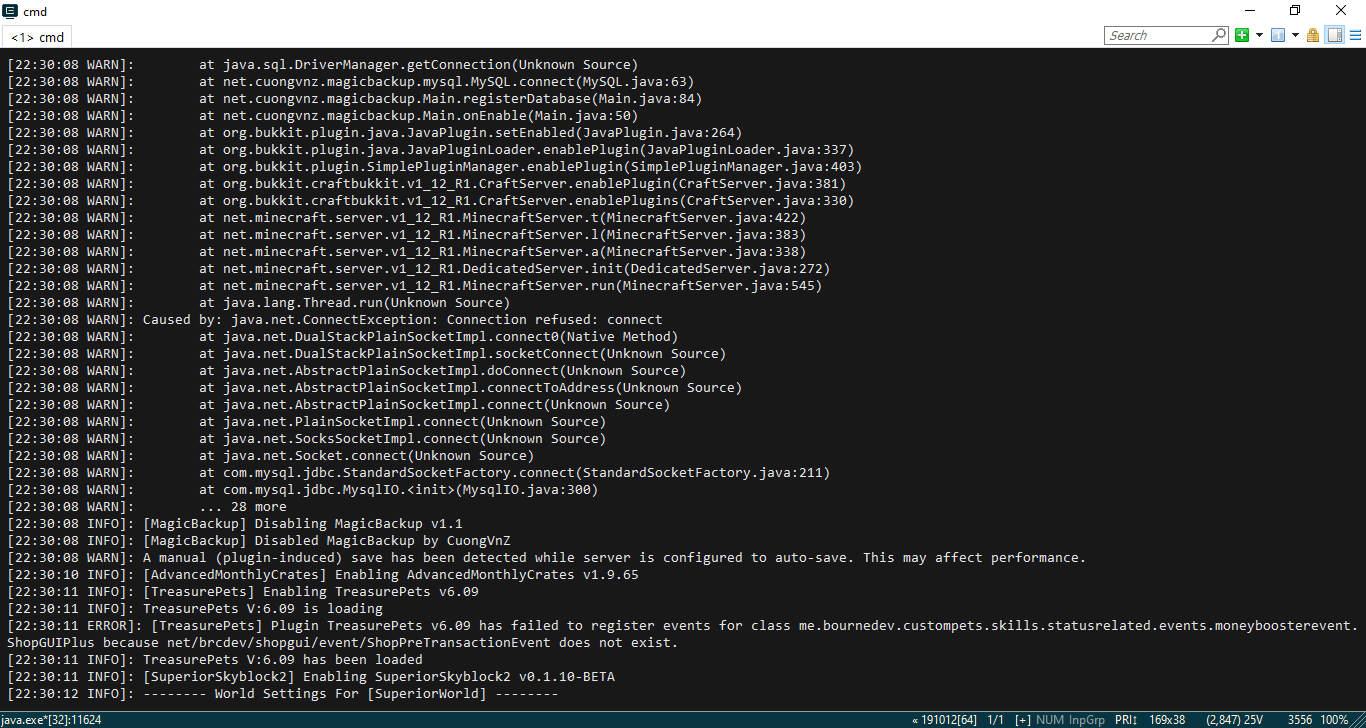This screenshot has height=728, width=1366.
Task: Click the resize grip at the status bar corner
Action: [x=1358, y=720]
